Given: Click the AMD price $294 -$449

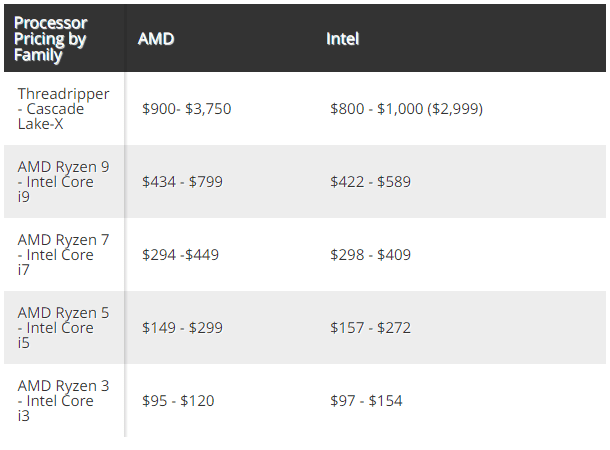Looking at the screenshot, I should click(x=180, y=255).
